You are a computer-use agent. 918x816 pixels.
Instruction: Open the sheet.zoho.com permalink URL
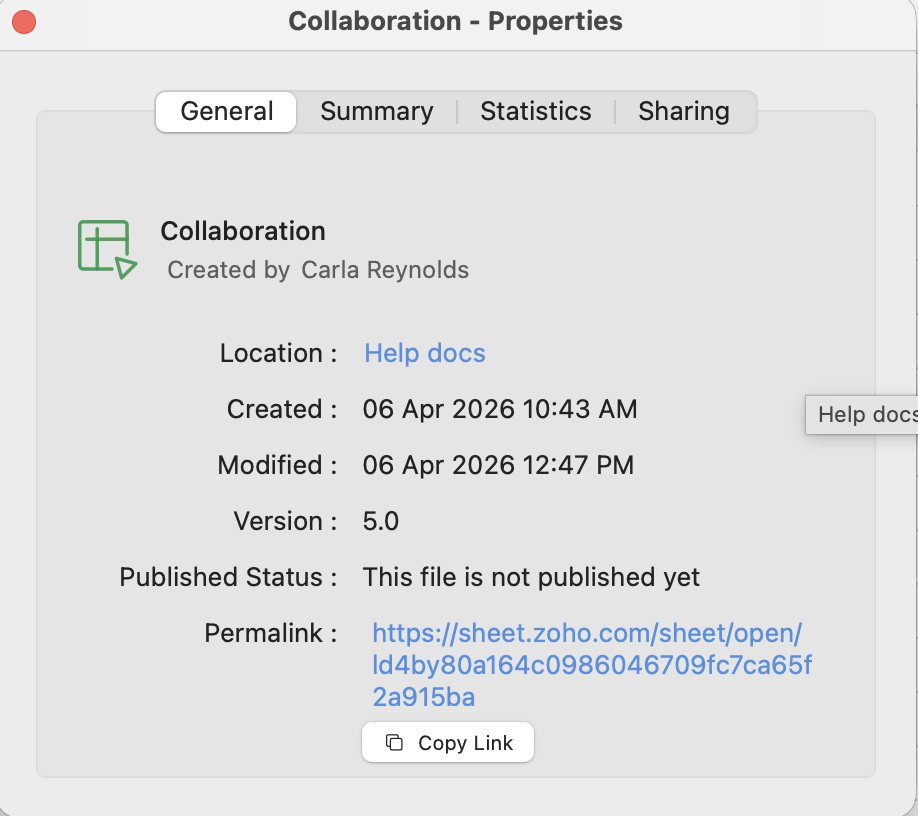(591, 665)
